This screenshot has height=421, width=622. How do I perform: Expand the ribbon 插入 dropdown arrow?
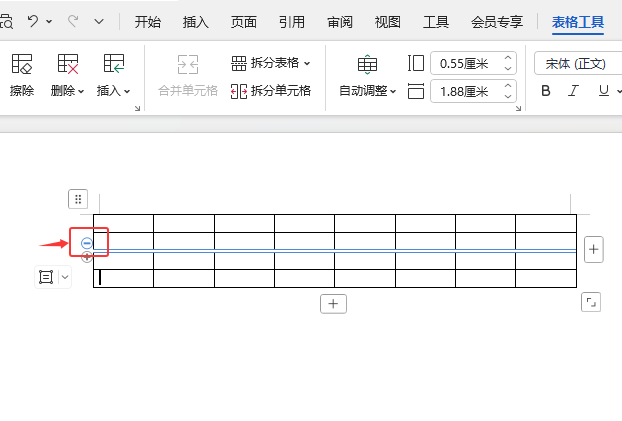pos(127,91)
